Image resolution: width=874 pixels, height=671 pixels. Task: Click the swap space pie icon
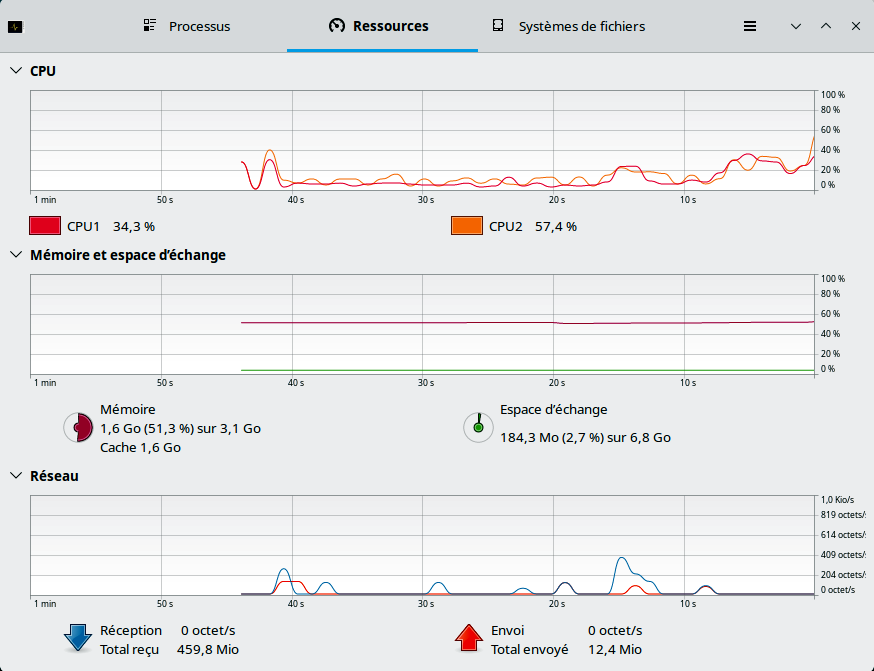click(x=478, y=427)
